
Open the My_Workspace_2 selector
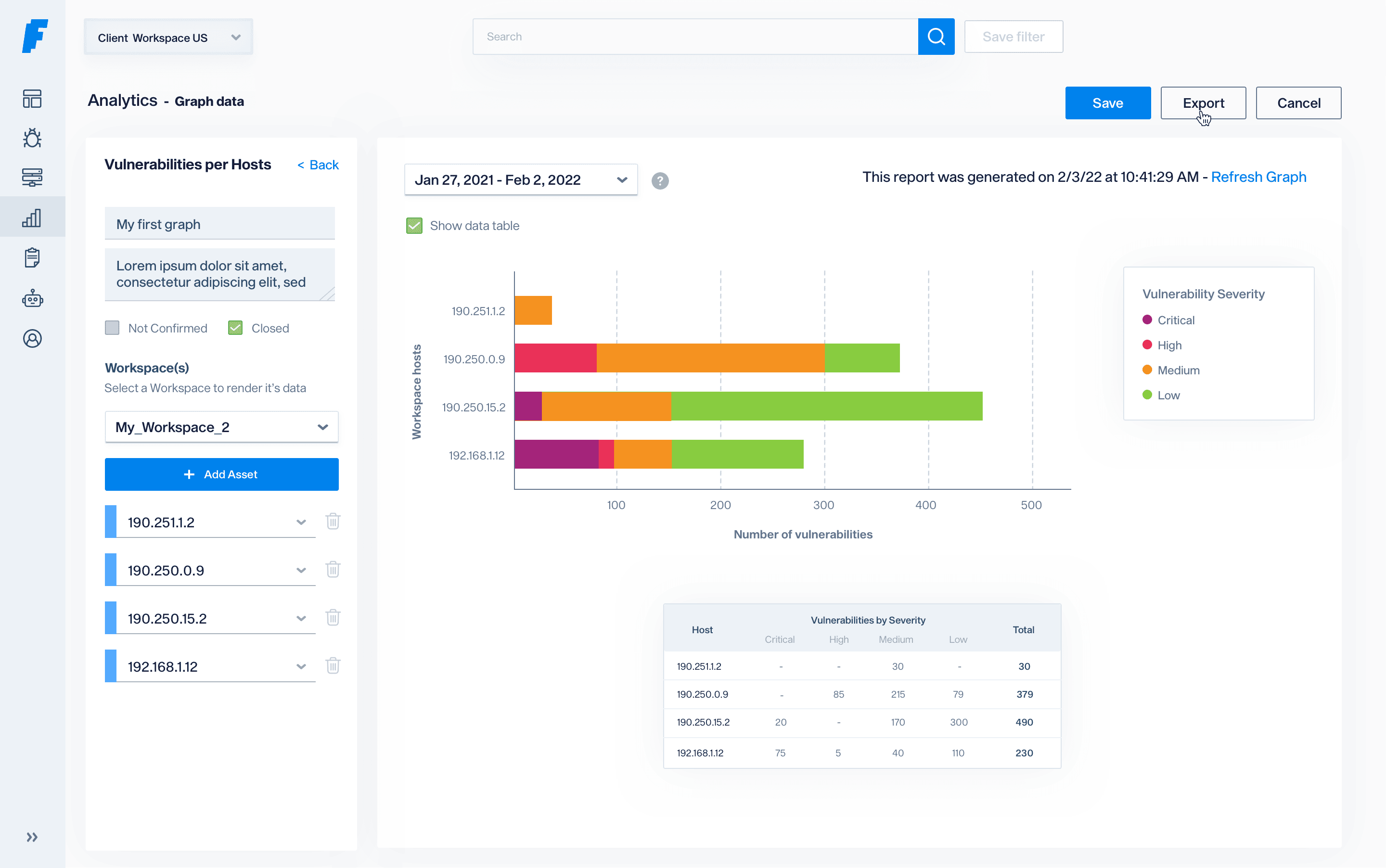pos(222,427)
